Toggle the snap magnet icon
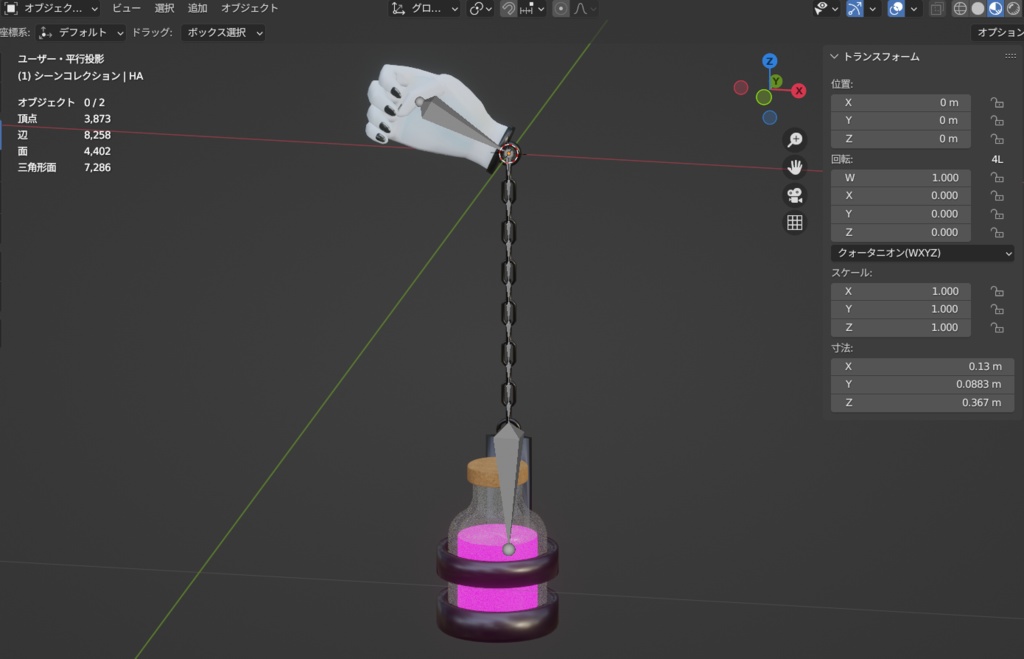This screenshot has width=1024, height=659. point(508,8)
